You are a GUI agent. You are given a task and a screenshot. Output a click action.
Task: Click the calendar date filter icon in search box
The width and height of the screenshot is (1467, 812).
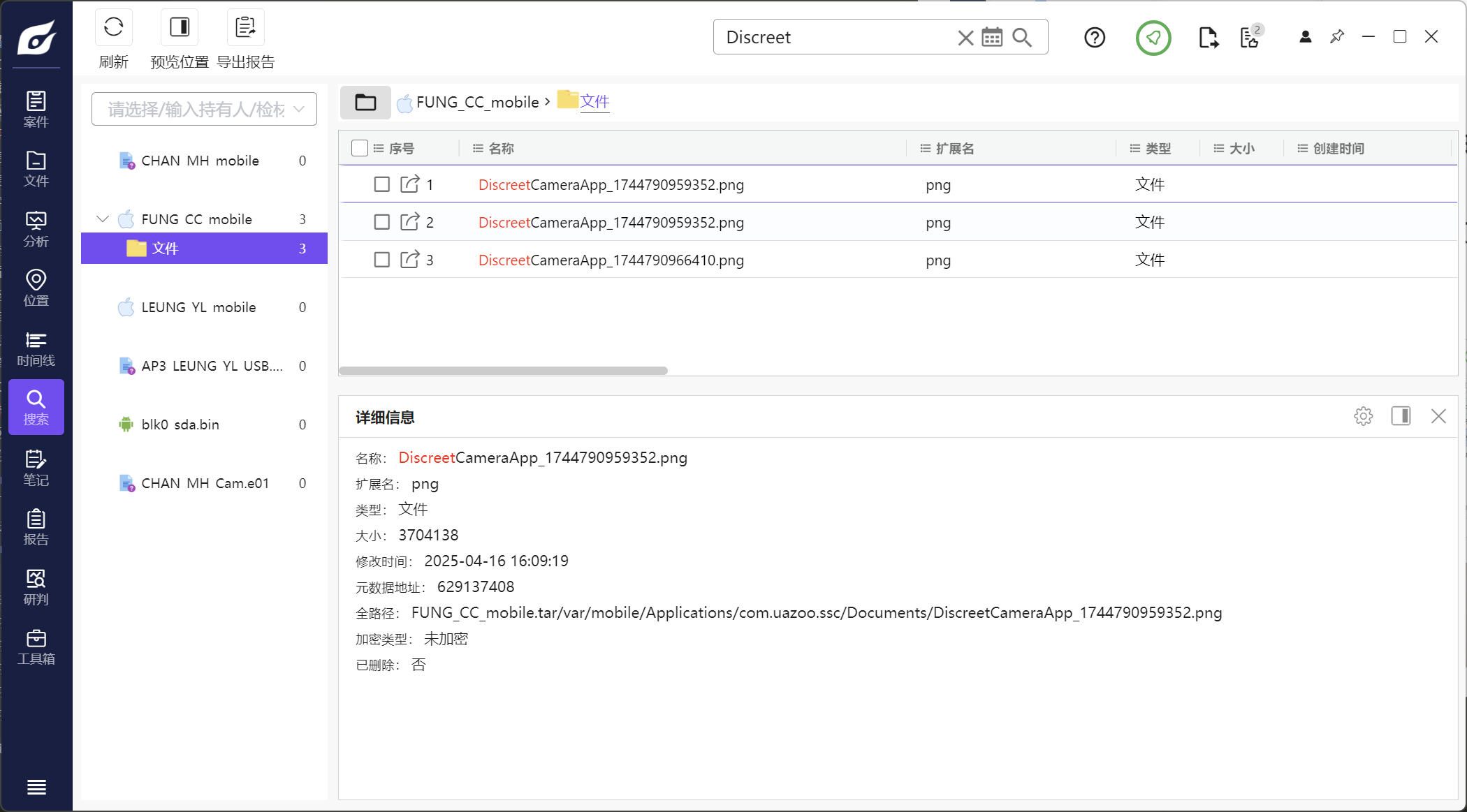point(992,37)
